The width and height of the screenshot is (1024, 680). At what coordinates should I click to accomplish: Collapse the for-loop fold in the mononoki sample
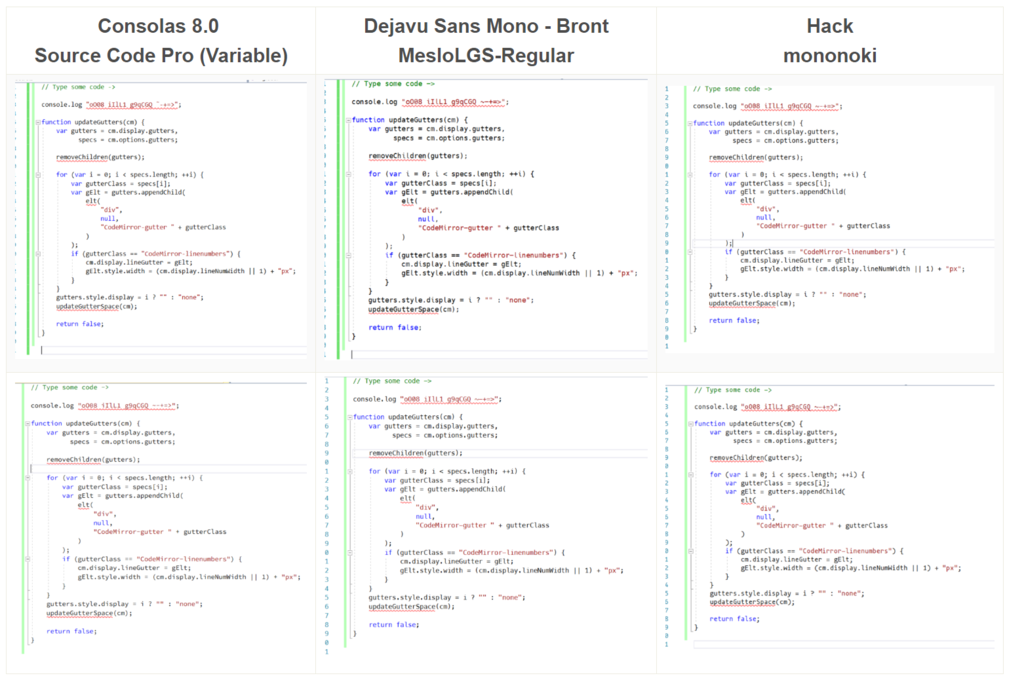[x=690, y=475]
